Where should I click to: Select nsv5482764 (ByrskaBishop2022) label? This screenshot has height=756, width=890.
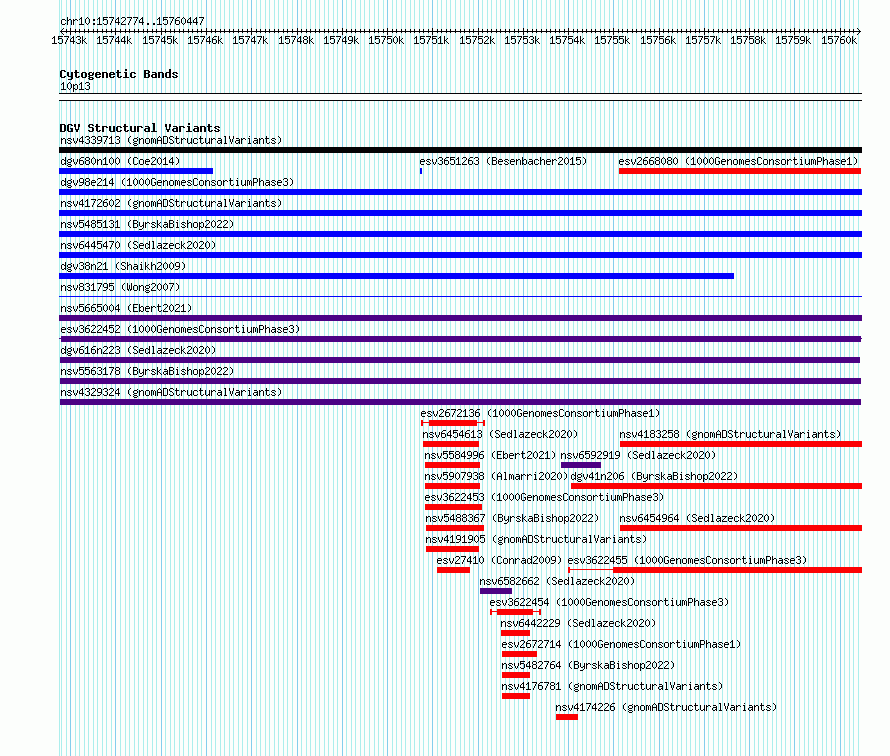588,665
